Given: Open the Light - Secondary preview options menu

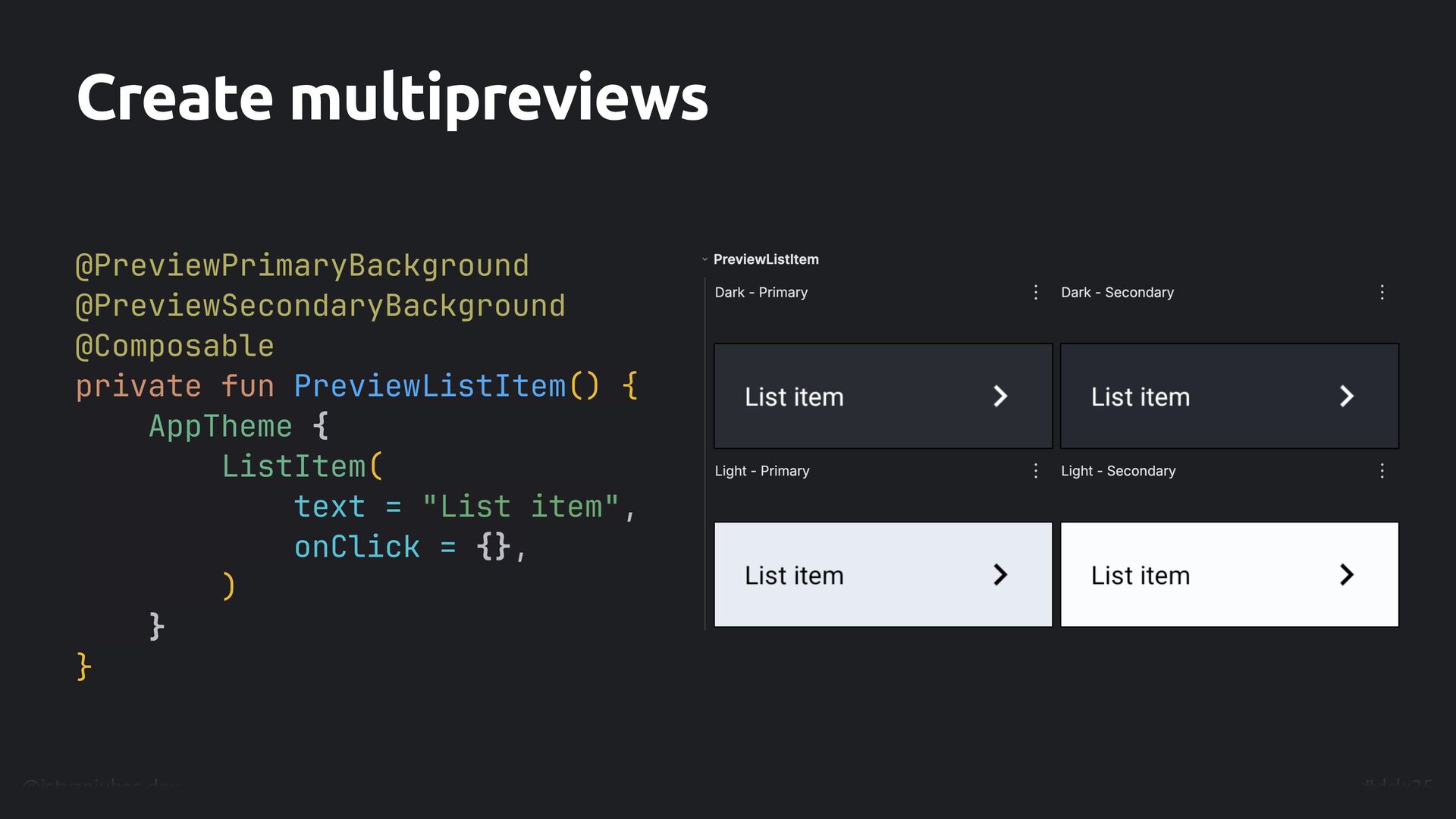Looking at the screenshot, I should coord(1382,471).
